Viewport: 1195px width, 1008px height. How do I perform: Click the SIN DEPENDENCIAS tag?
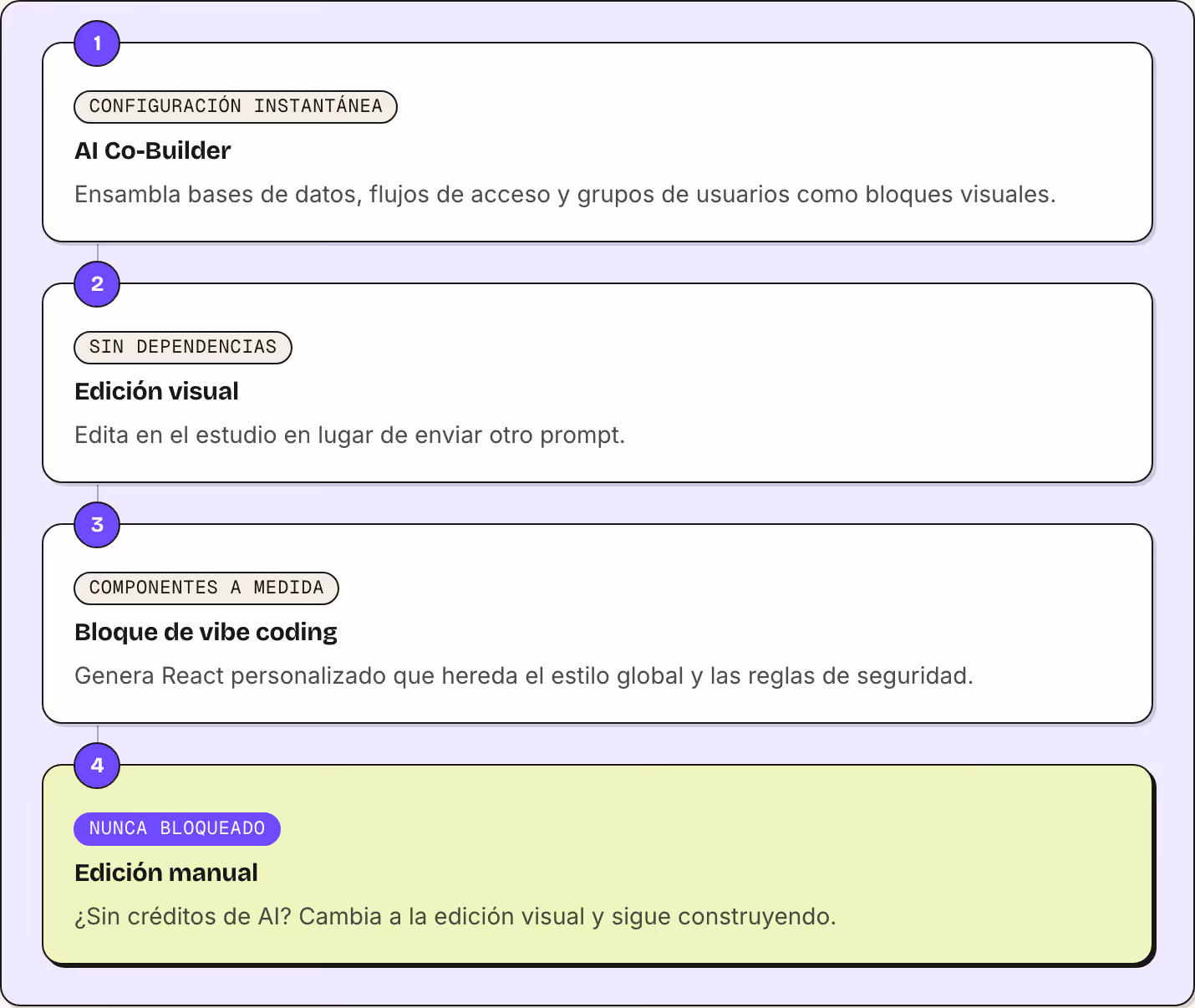pyautogui.click(x=183, y=348)
